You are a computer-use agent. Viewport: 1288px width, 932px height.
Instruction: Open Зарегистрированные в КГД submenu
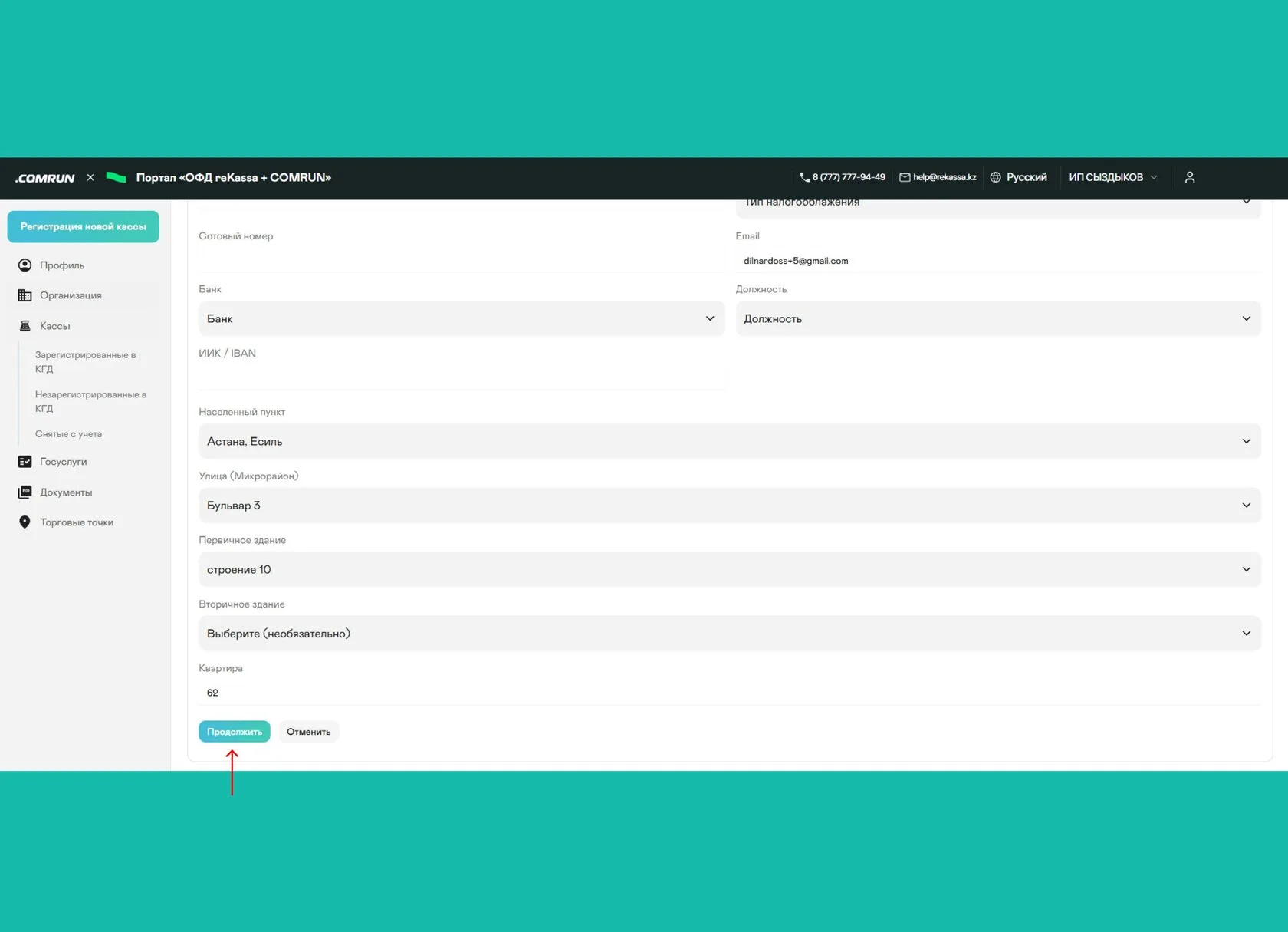pyautogui.click(x=85, y=362)
